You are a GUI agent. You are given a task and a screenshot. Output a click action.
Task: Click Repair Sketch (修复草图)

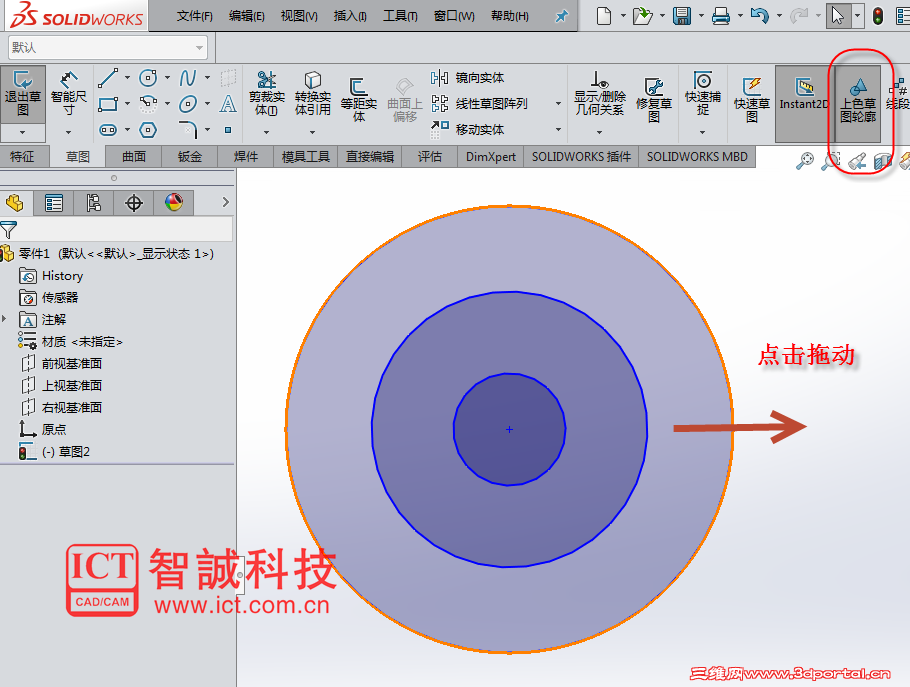(x=654, y=100)
